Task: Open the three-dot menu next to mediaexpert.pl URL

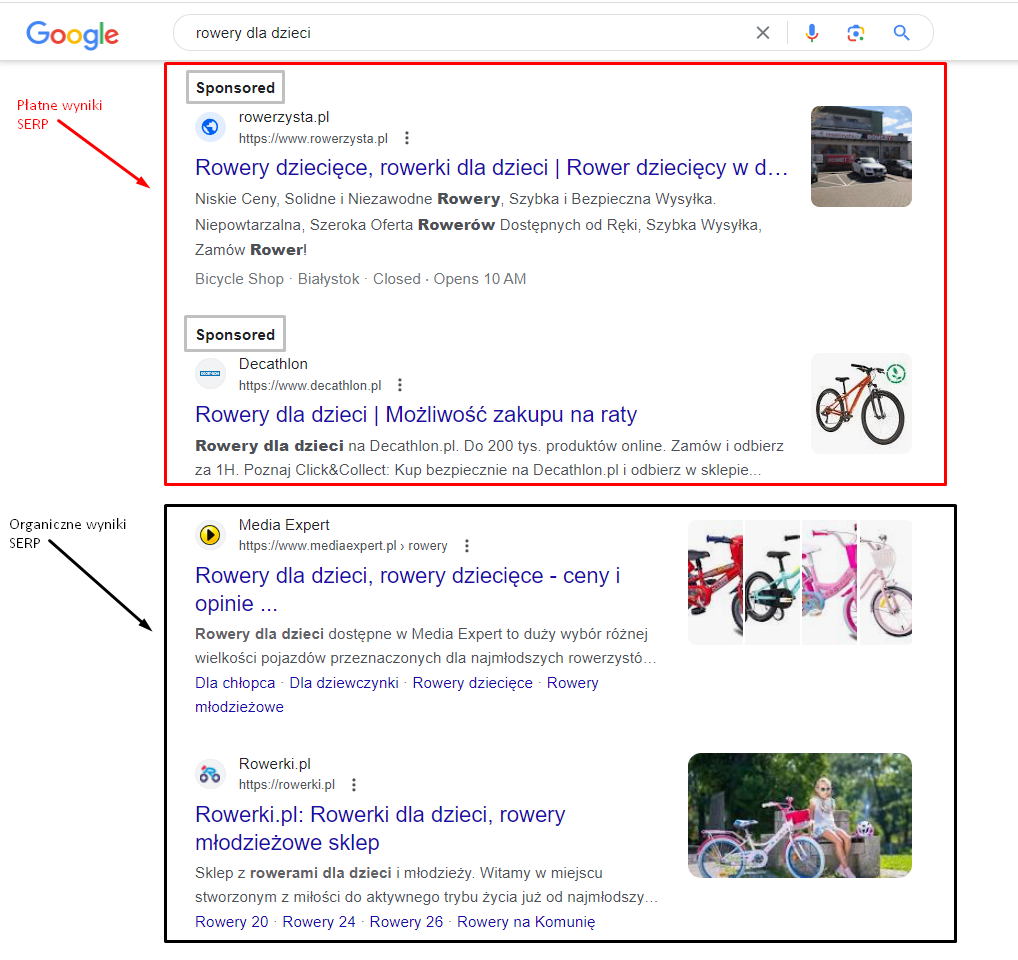Action: pos(467,546)
